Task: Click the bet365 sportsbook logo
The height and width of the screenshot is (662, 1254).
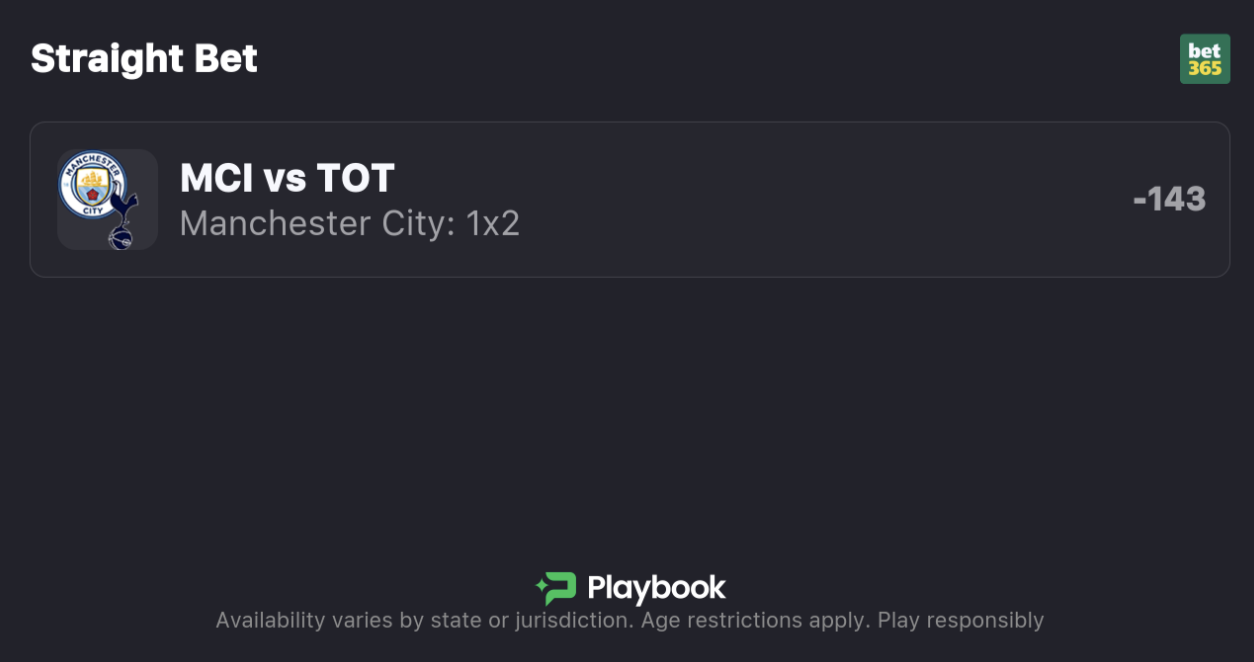Action: pos(1204,59)
